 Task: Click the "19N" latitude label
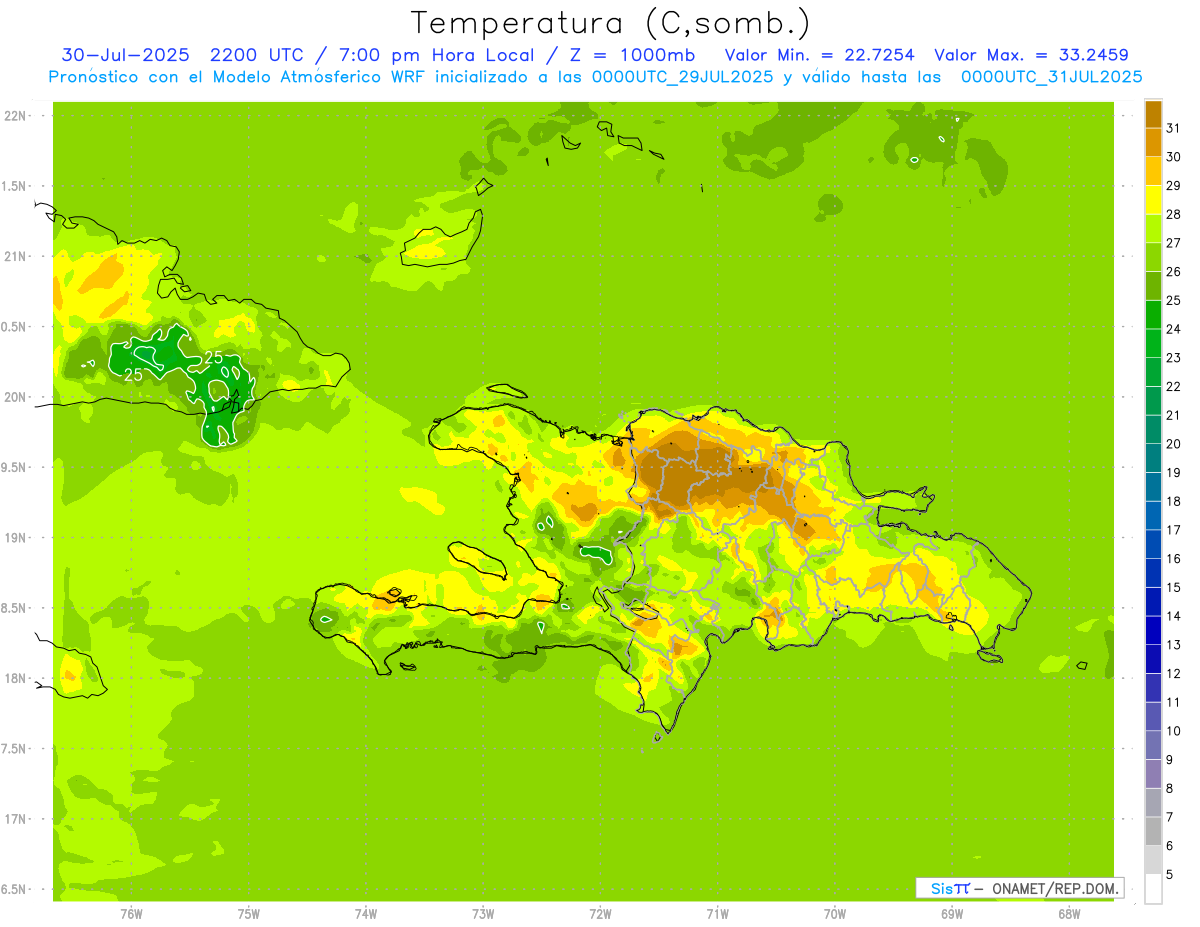[14, 537]
